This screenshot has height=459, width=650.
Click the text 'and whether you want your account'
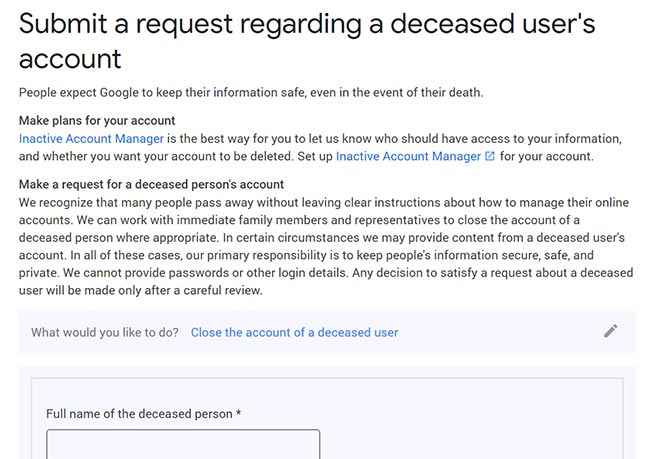pyautogui.click(x=116, y=156)
